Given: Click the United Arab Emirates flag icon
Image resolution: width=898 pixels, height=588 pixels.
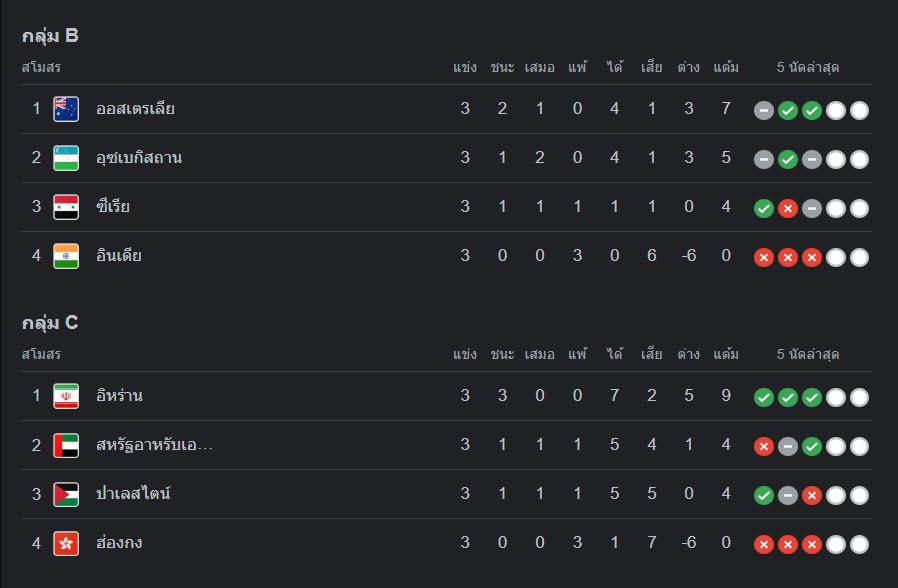Looking at the screenshot, I should 66,445.
